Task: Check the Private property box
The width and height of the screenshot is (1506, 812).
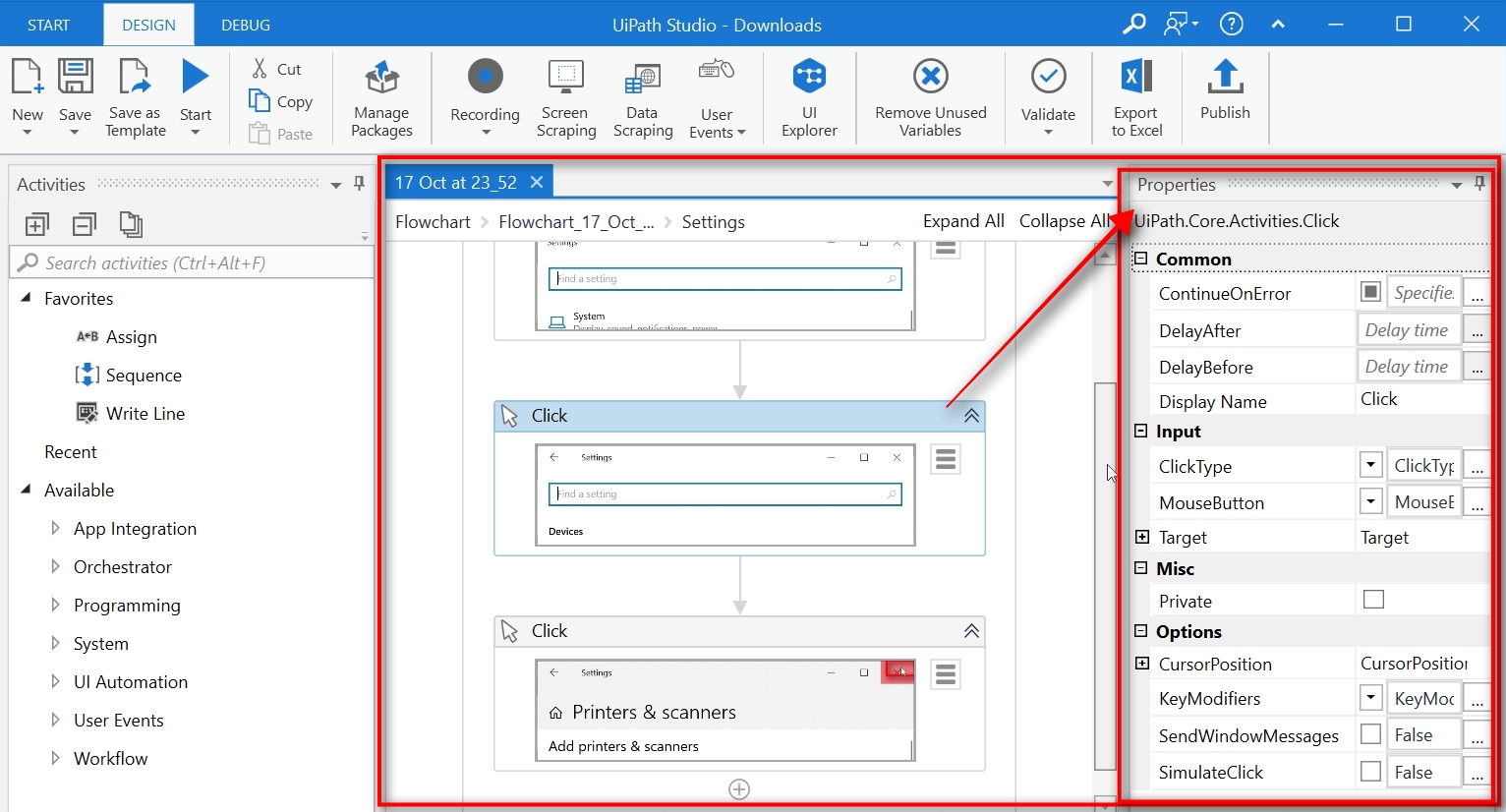Action: pyautogui.click(x=1373, y=599)
